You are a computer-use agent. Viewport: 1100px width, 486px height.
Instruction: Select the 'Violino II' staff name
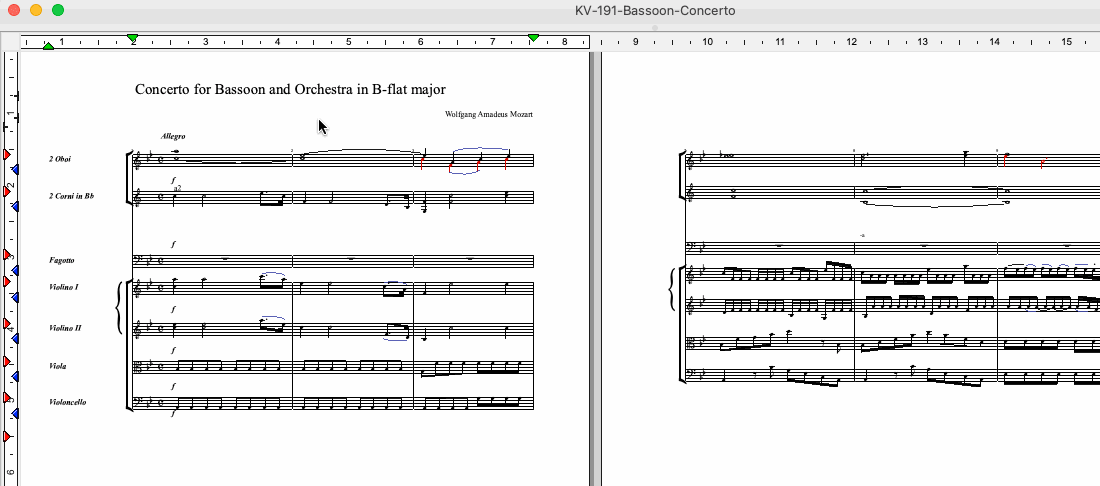[65, 328]
